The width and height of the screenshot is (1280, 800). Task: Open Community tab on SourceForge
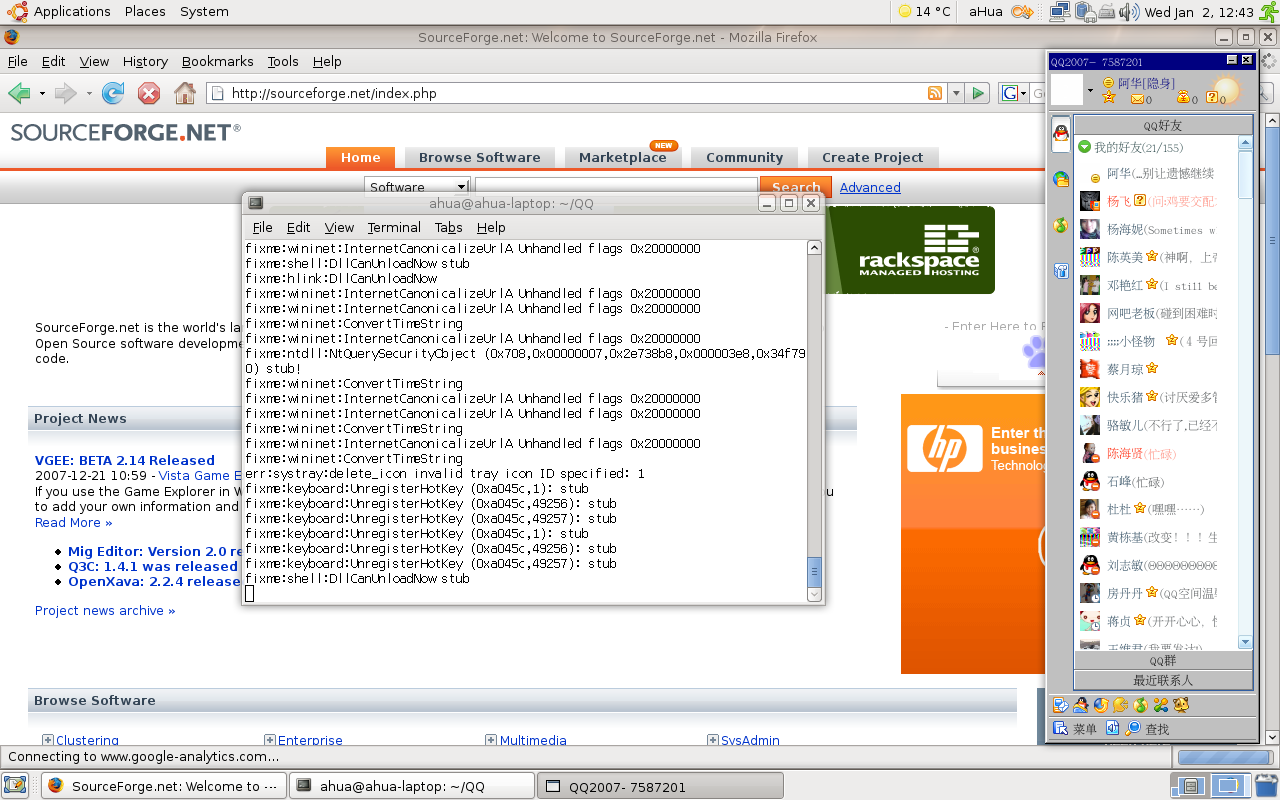click(x=744, y=157)
